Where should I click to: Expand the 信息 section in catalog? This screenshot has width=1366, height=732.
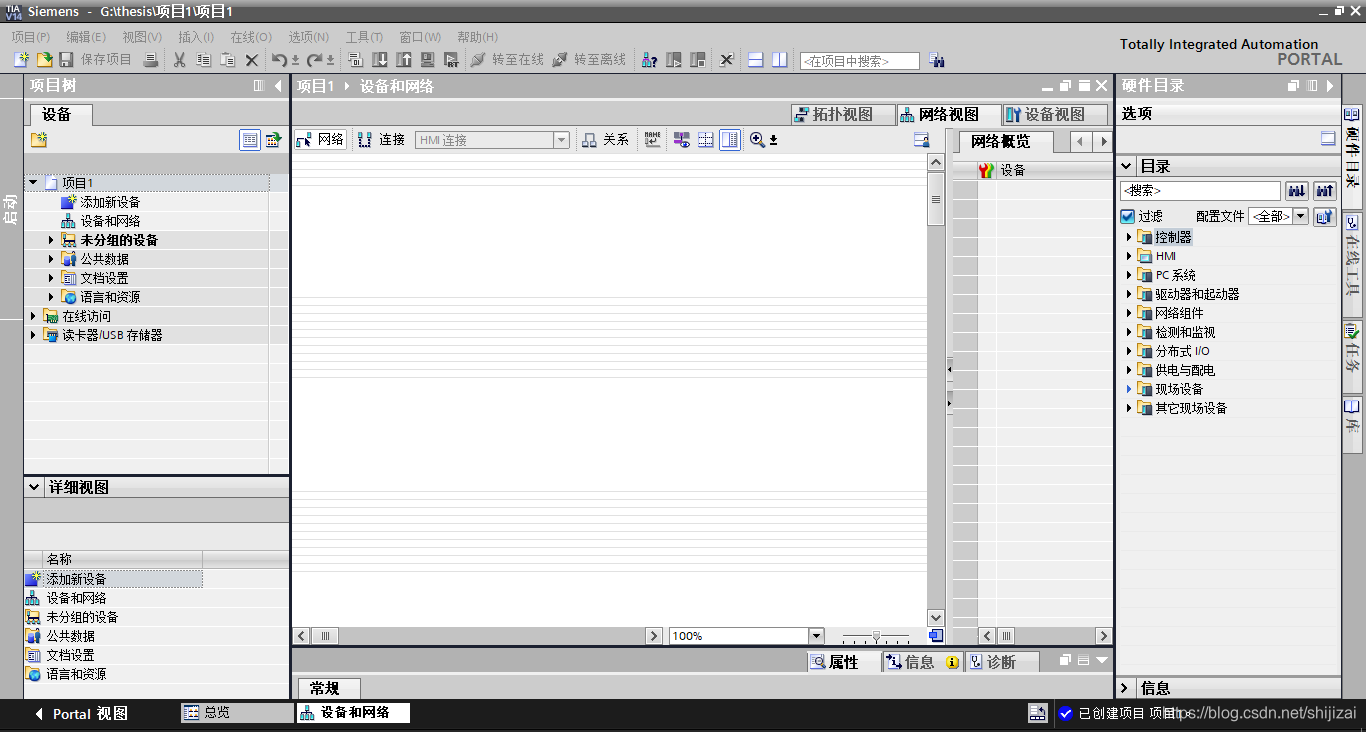(x=1125, y=688)
